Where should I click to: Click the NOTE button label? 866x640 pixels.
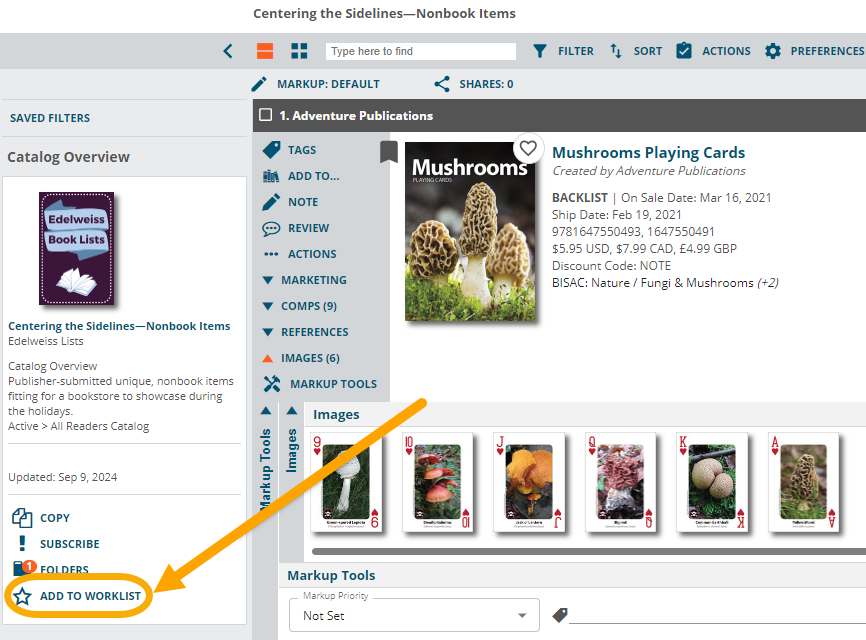coord(303,202)
